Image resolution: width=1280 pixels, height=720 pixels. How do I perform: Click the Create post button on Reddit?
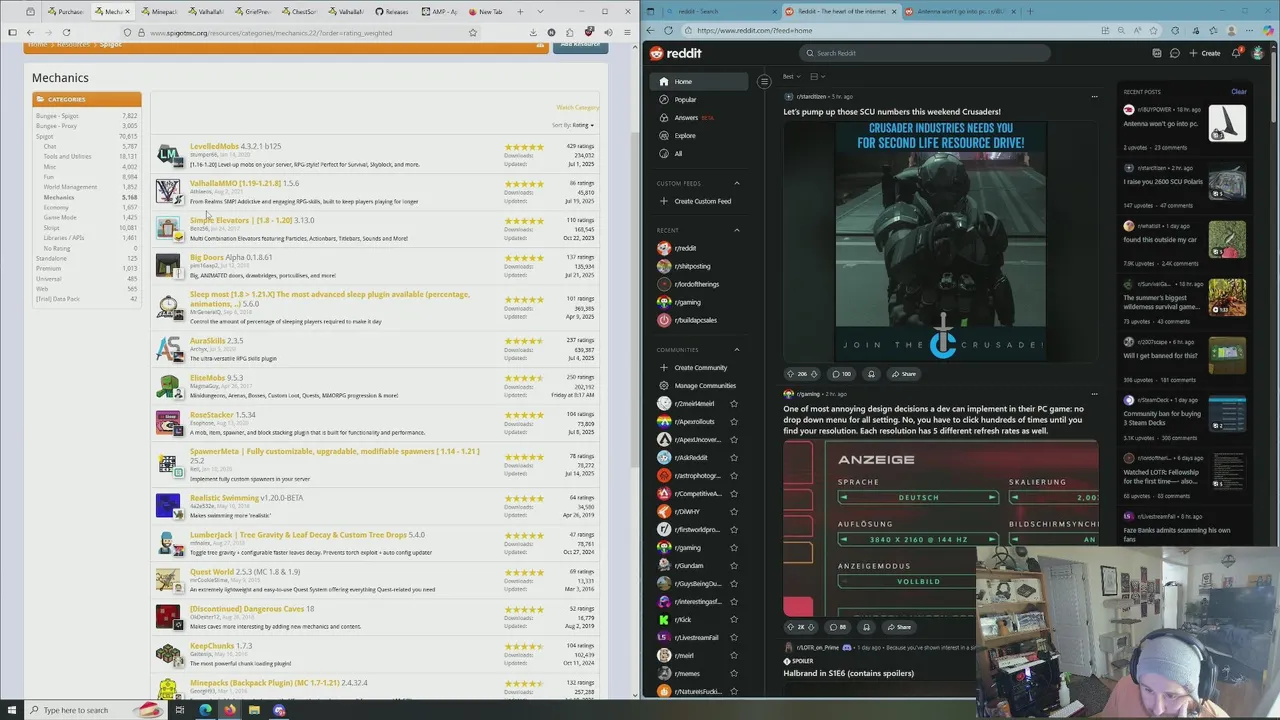[x=1205, y=53]
